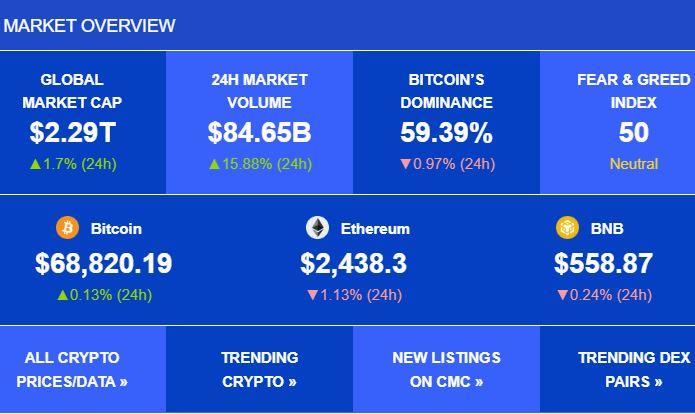Click the red down arrow beside Ethereum's 1.13%
This screenshot has height=414, width=695.
[312, 295]
